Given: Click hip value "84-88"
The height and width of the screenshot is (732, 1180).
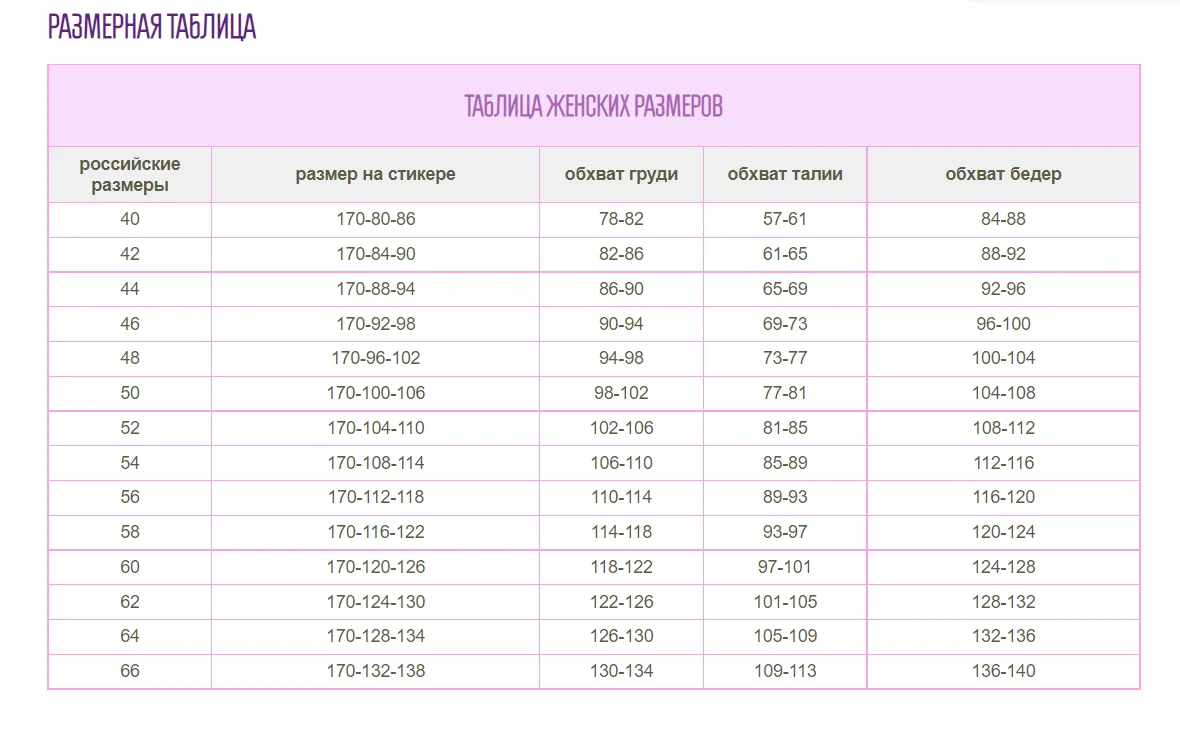Looking at the screenshot, I should coord(1003,219).
